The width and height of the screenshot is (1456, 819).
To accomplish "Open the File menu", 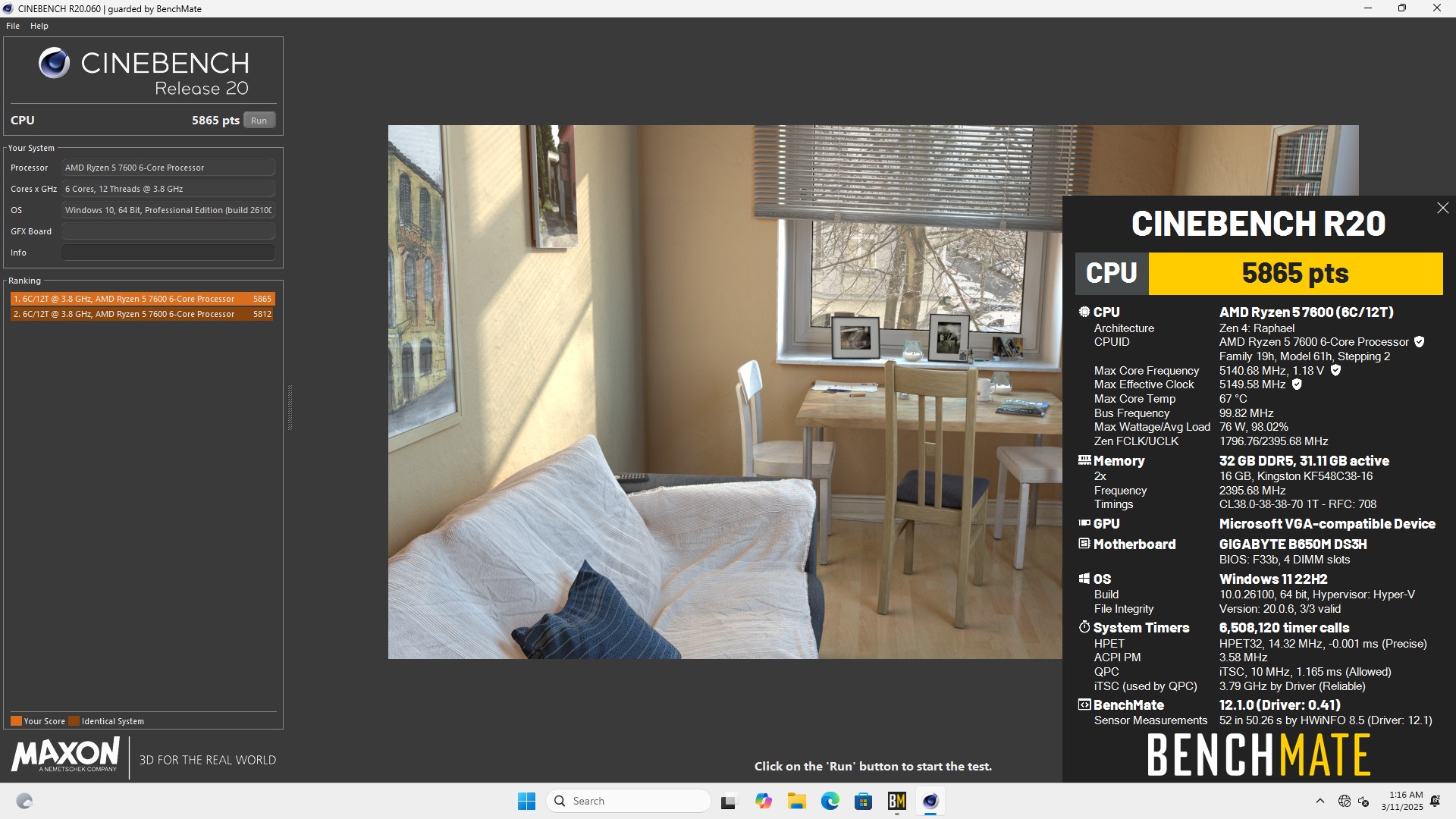I will click(13, 26).
